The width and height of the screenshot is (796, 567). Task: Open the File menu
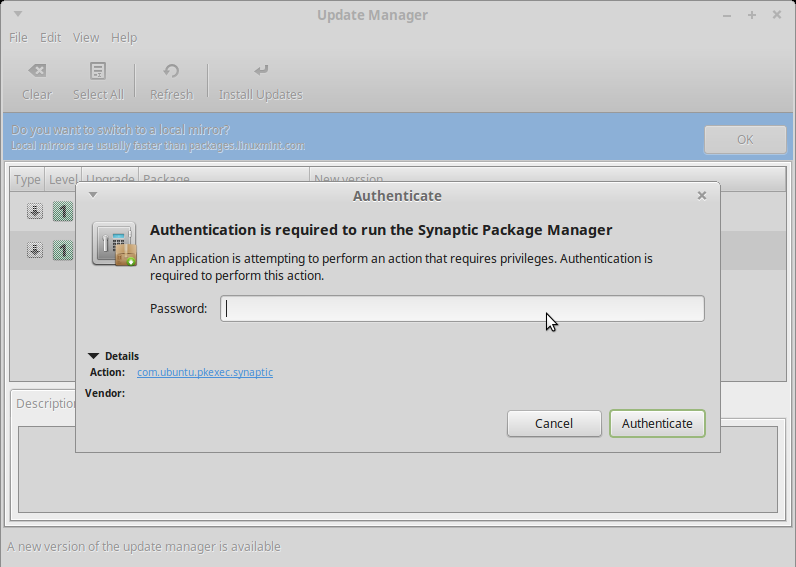[x=18, y=38]
